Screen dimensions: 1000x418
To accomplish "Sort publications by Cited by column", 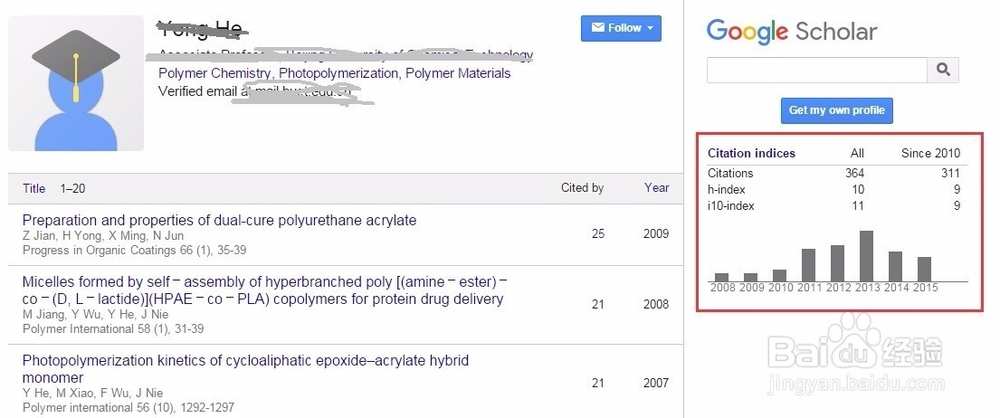I will pyautogui.click(x=582, y=188).
